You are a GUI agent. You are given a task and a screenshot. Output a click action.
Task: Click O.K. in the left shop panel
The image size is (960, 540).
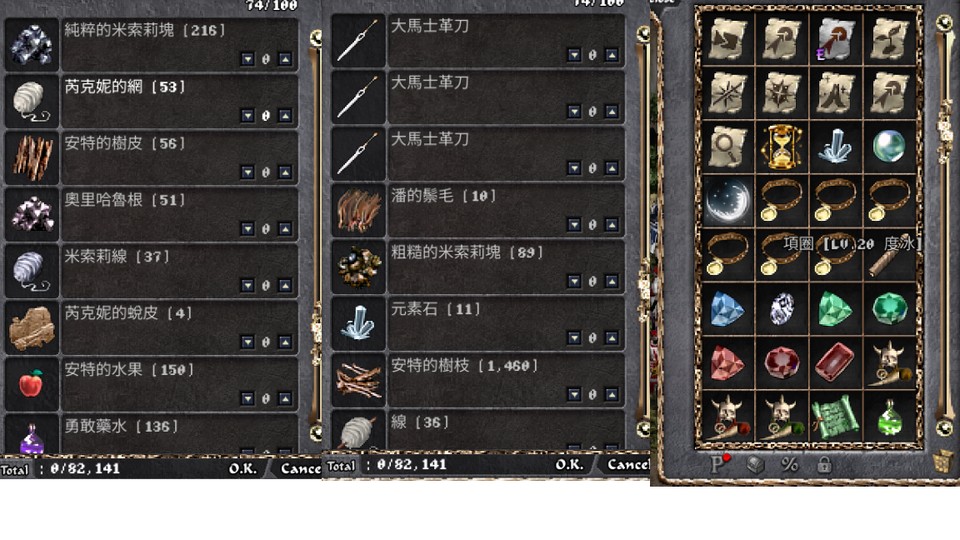pos(242,469)
